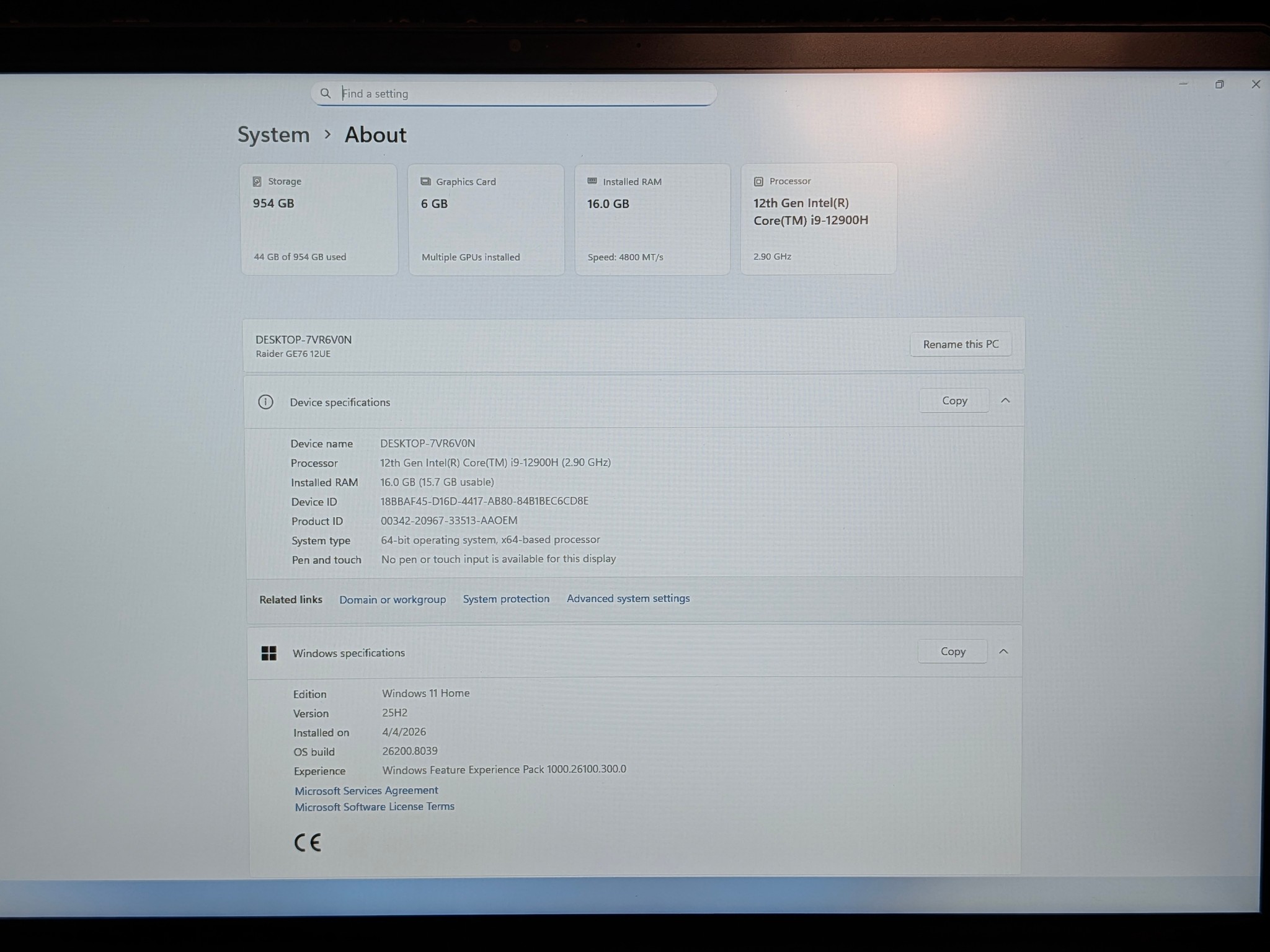
Task: Click the Graphics Card icon
Action: click(x=425, y=182)
